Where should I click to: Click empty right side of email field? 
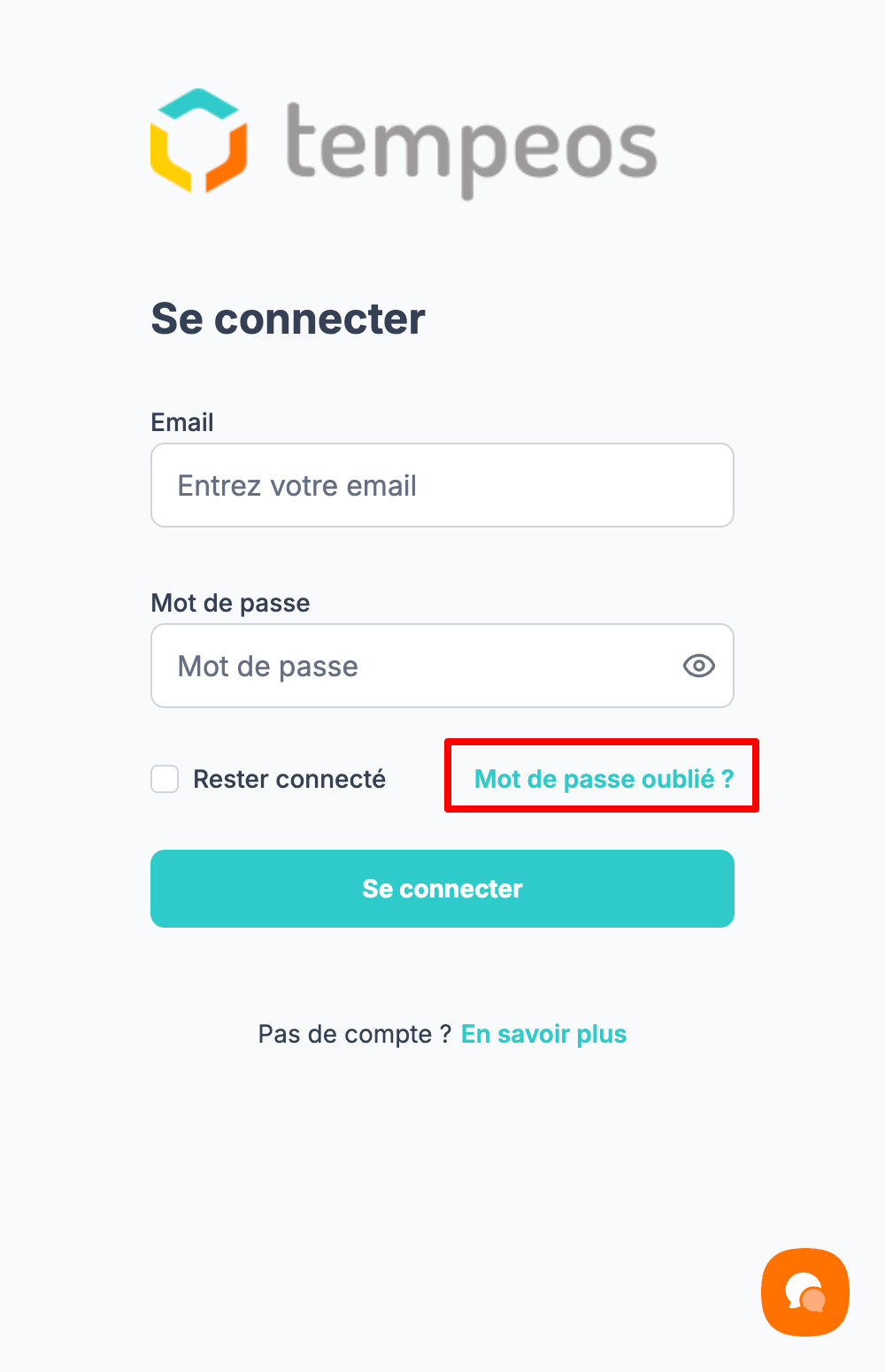(x=619, y=485)
